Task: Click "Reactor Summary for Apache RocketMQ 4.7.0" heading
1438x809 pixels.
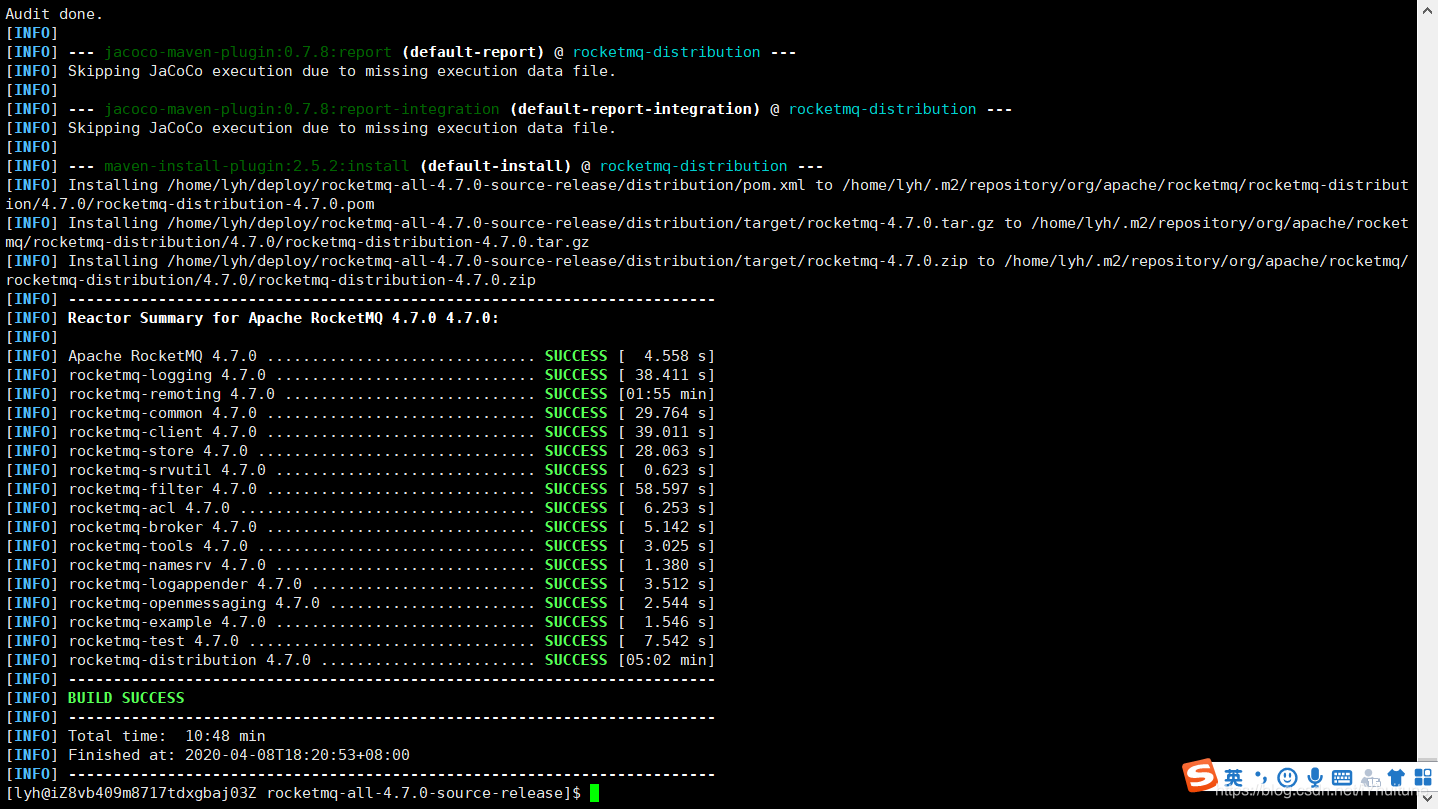Action: 283,318
